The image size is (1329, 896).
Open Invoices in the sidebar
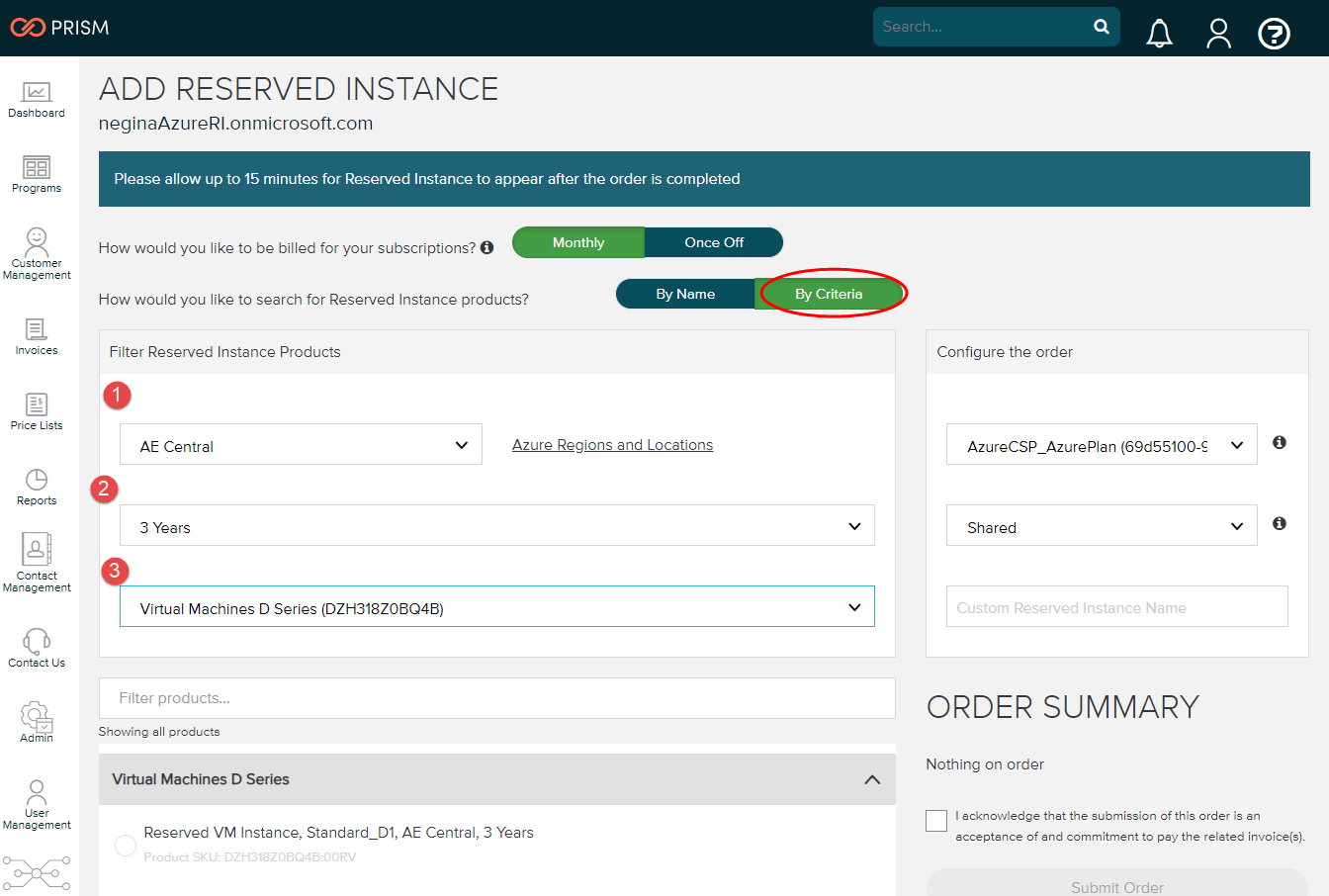coord(37,337)
